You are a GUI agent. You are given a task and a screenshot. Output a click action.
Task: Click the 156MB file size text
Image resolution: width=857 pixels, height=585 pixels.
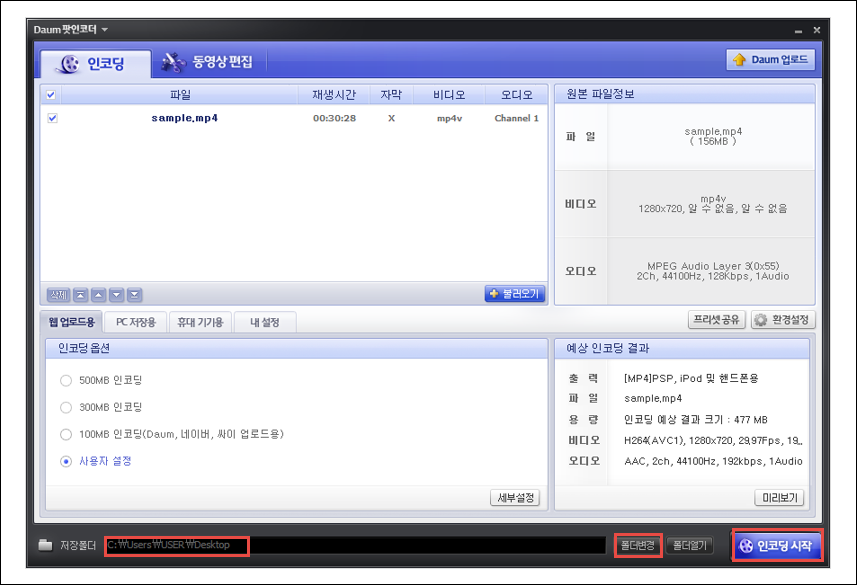click(x=713, y=142)
